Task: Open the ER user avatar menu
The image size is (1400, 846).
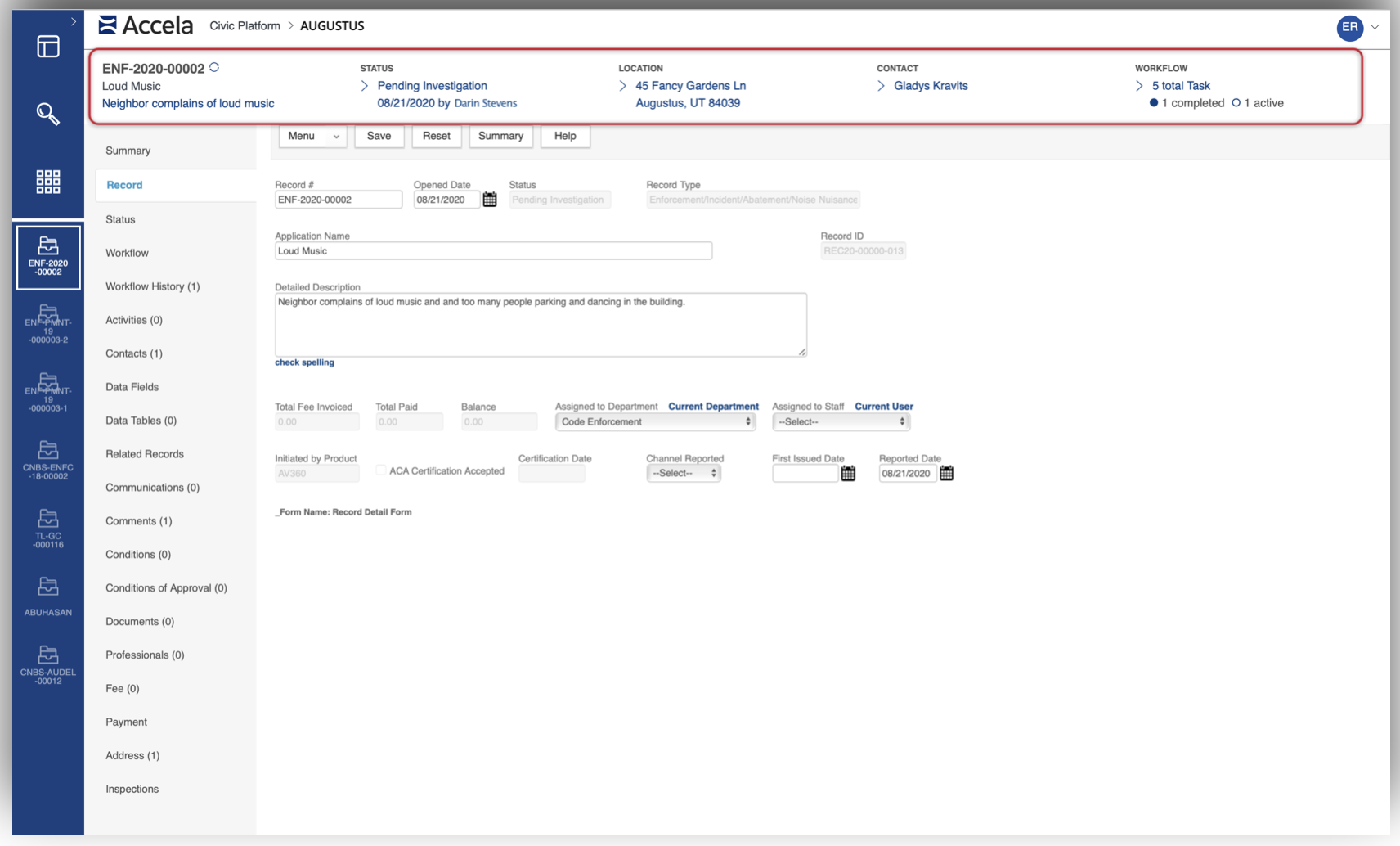Action: [x=1349, y=27]
